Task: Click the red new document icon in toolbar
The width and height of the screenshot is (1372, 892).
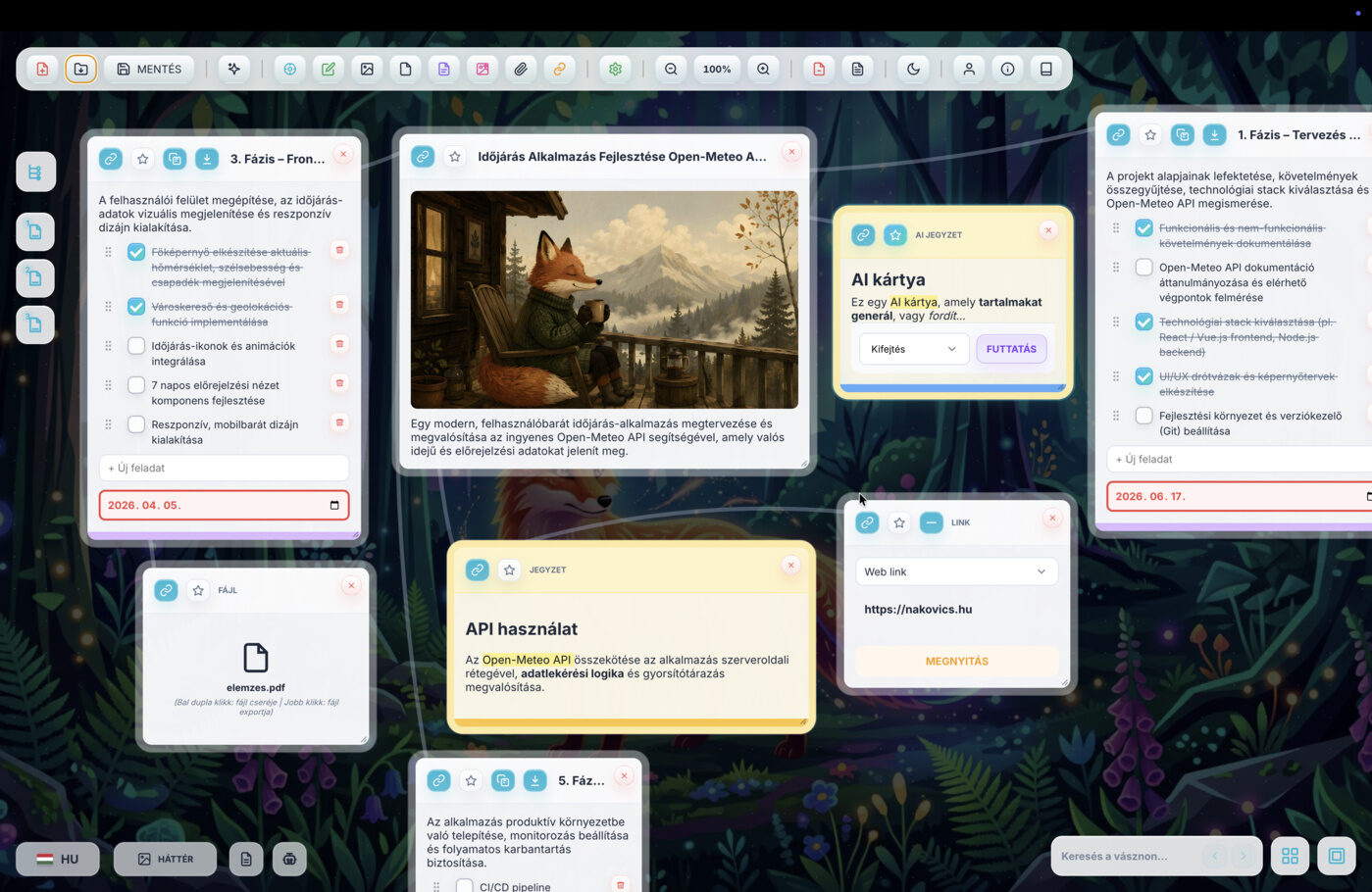Action: (x=42, y=69)
